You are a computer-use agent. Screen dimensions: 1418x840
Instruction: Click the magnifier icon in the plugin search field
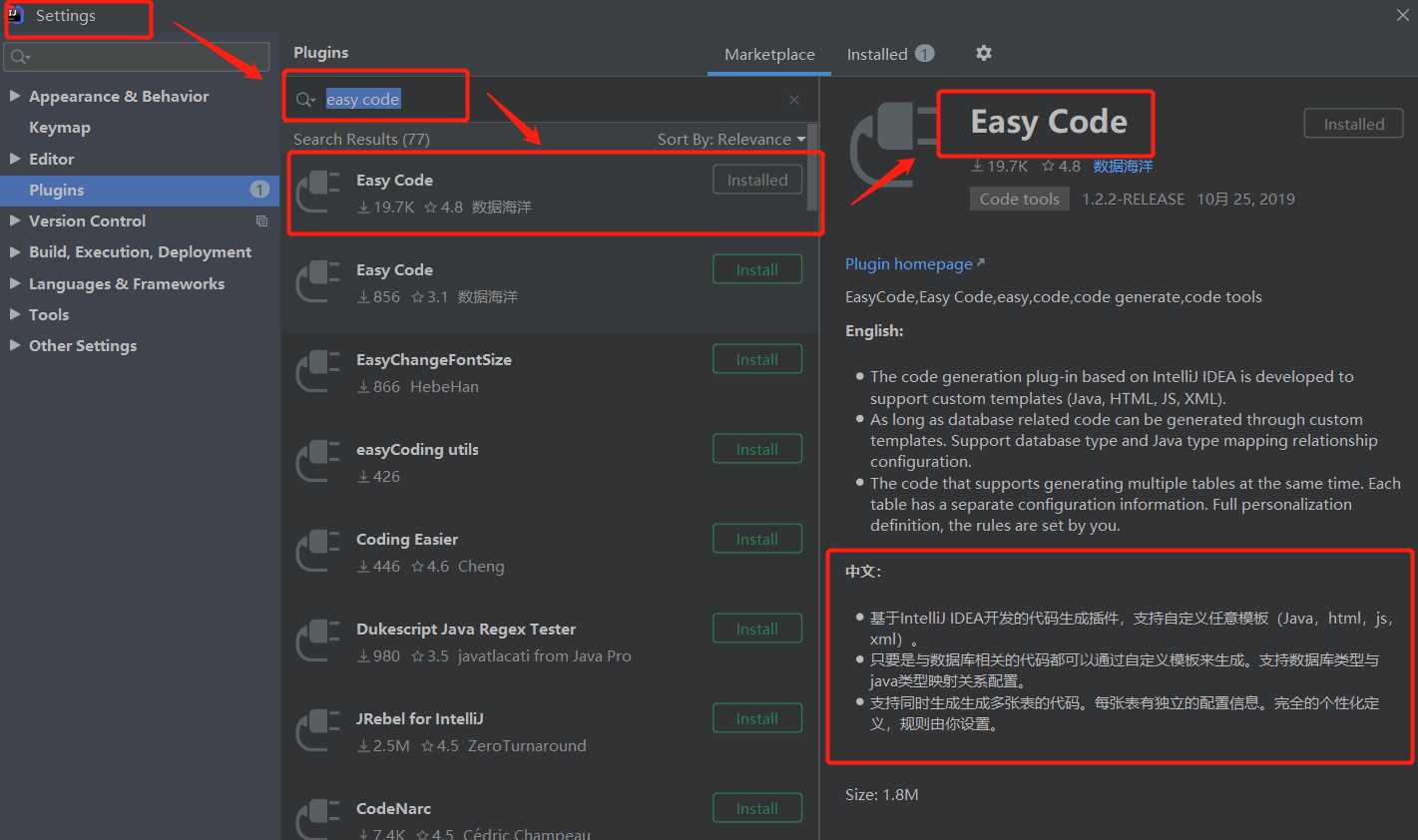click(305, 100)
